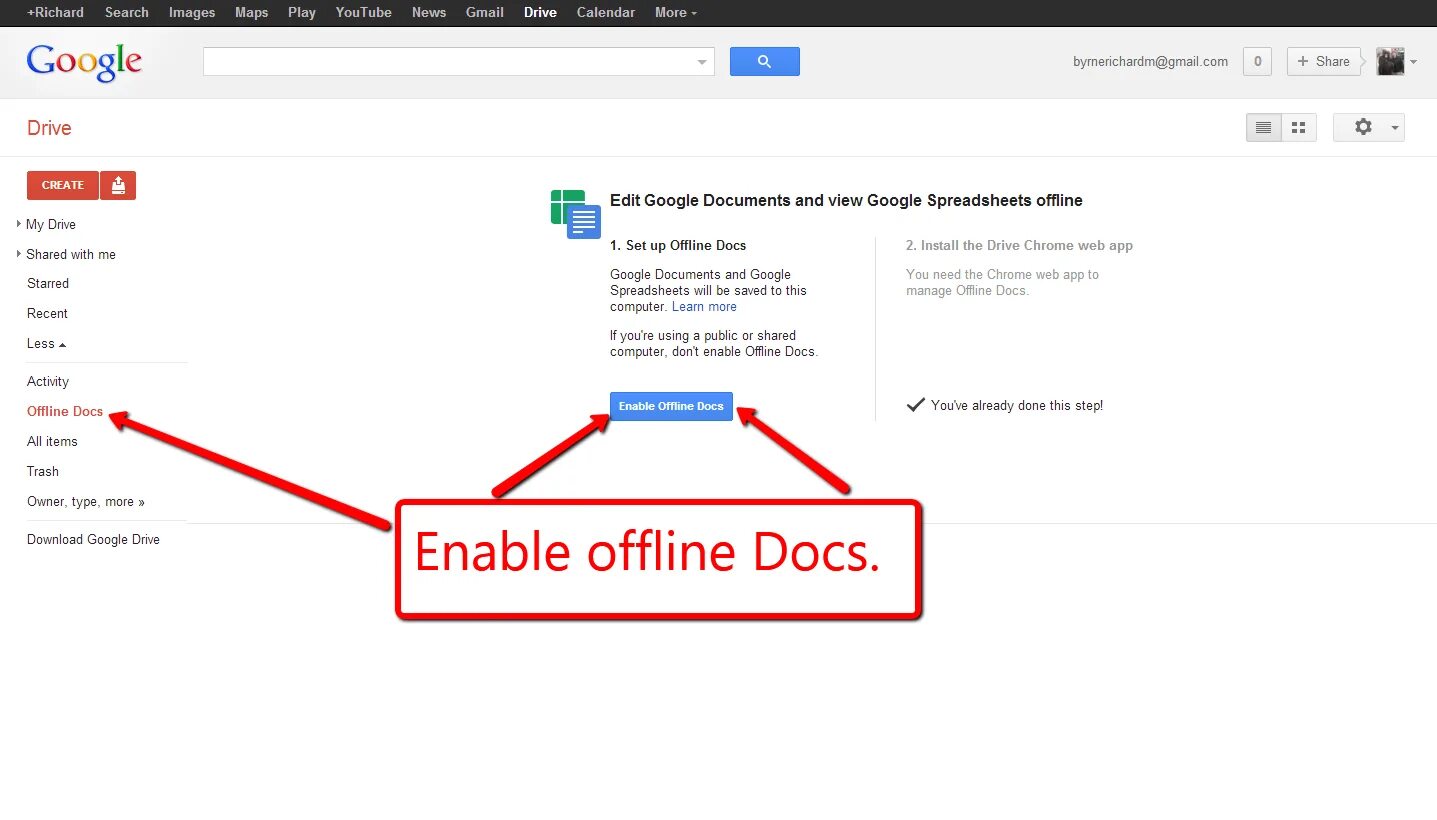
Task: Click the notifications count box
Action: click(1257, 62)
